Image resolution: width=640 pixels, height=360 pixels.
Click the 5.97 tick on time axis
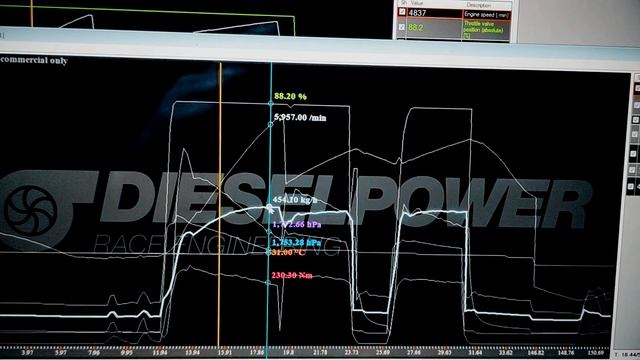(x=60, y=352)
